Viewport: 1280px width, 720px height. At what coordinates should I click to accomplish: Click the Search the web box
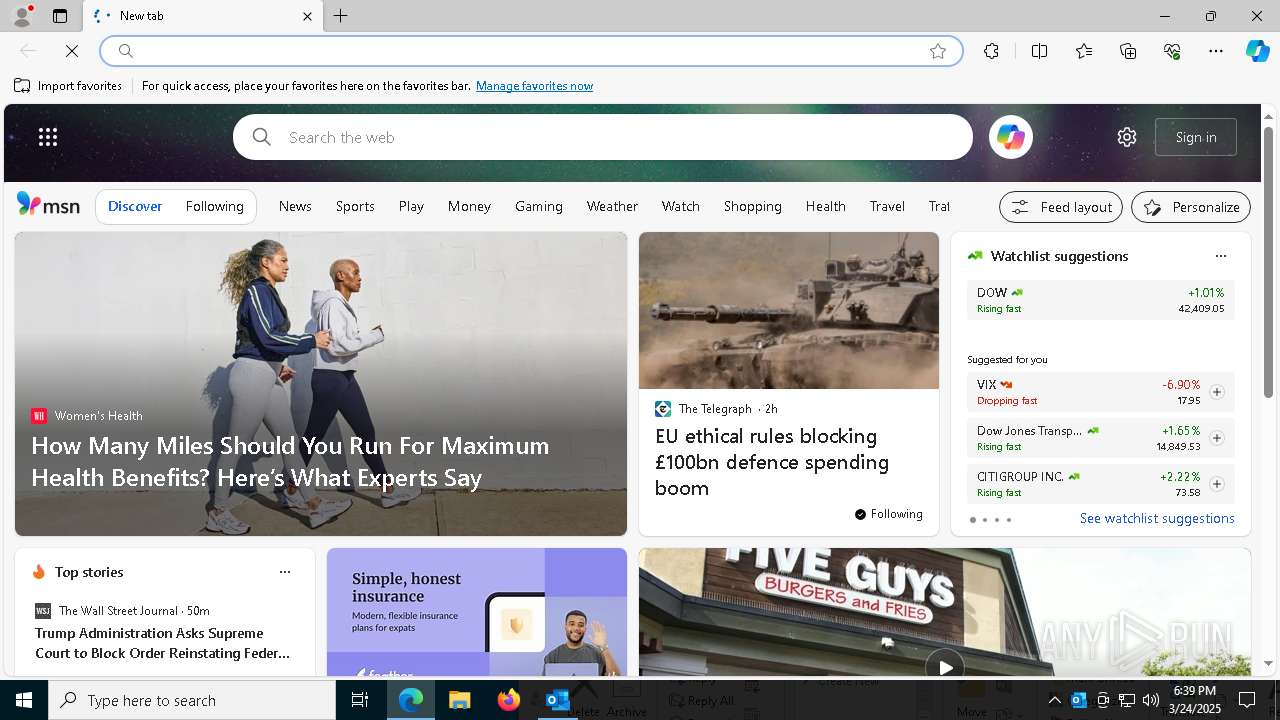(602, 137)
